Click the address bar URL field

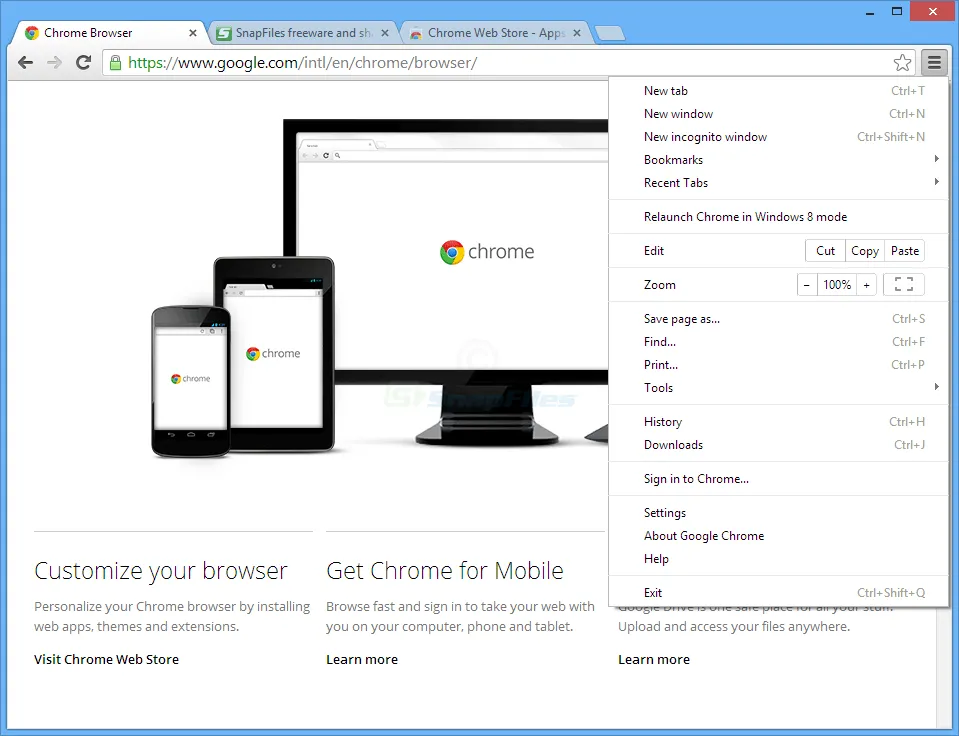click(x=508, y=62)
